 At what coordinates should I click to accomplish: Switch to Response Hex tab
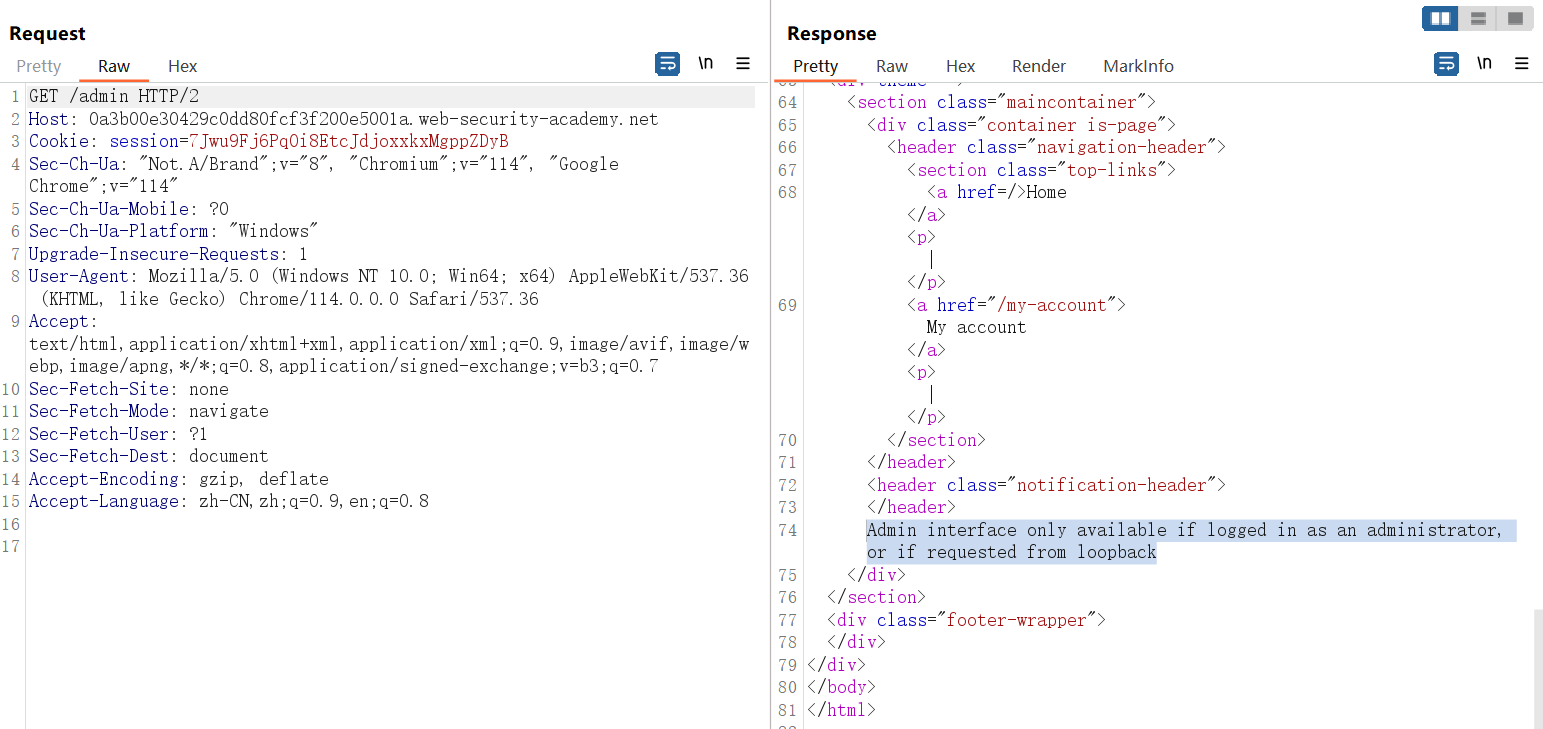point(961,66)
